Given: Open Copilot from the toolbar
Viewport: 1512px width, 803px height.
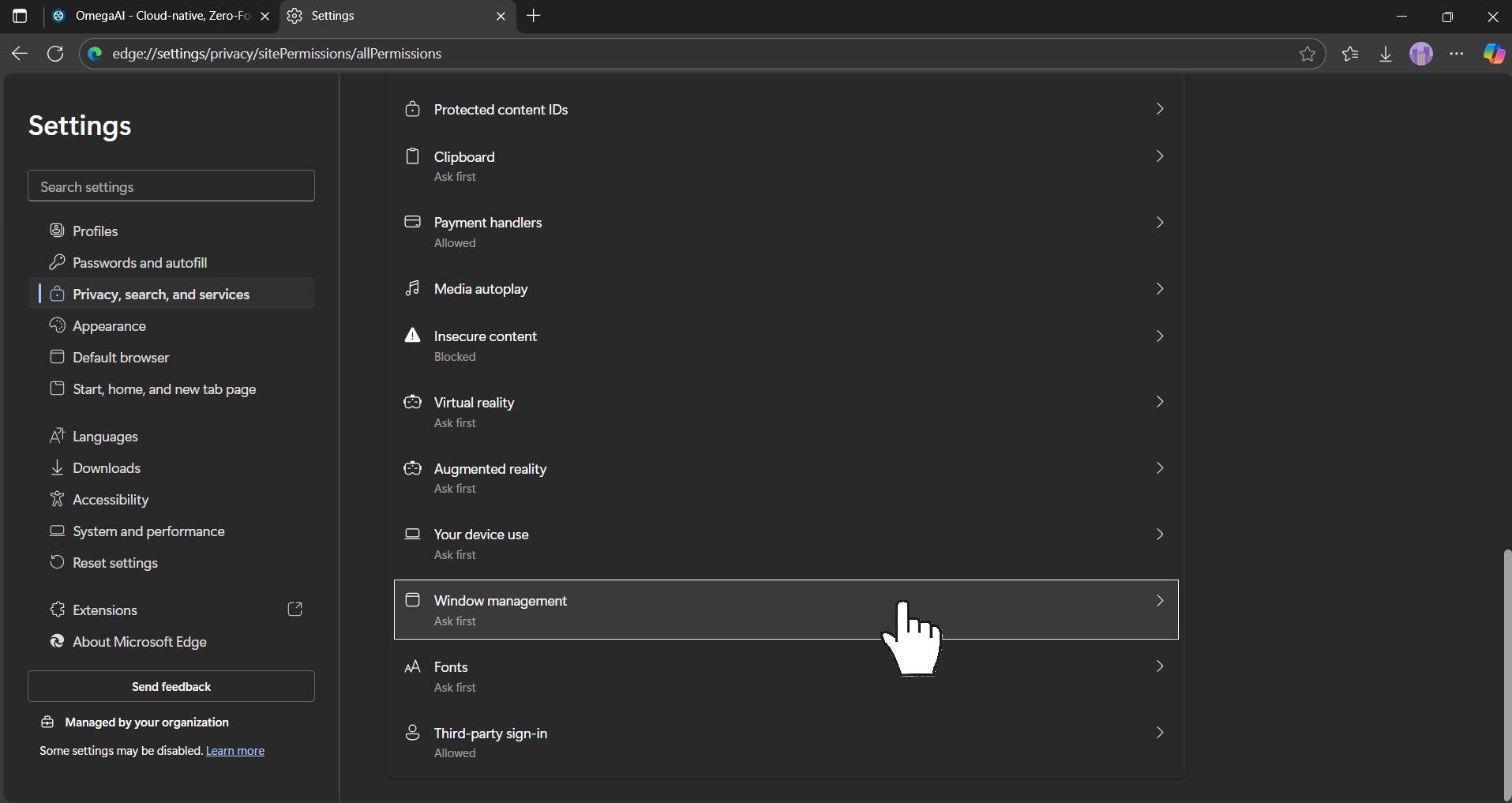Looking at the screenshot, I should coord(1494,54).
